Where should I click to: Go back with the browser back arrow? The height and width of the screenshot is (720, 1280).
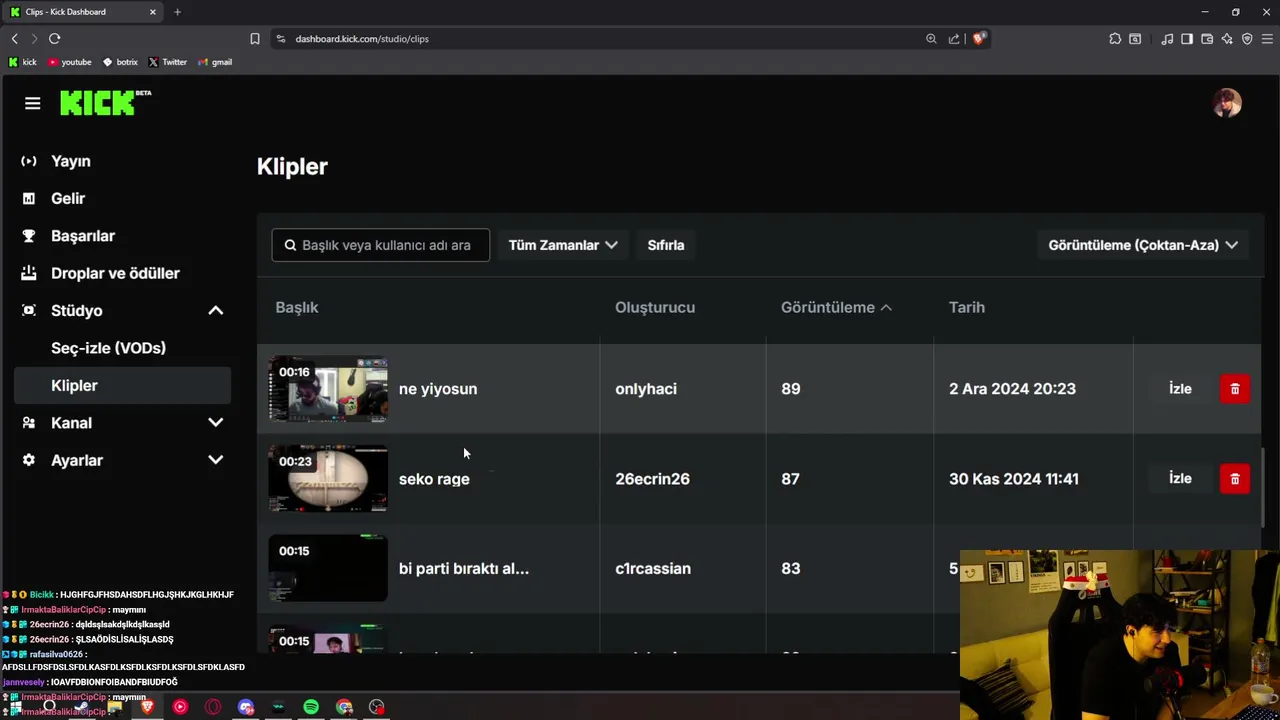pos(15,39)
